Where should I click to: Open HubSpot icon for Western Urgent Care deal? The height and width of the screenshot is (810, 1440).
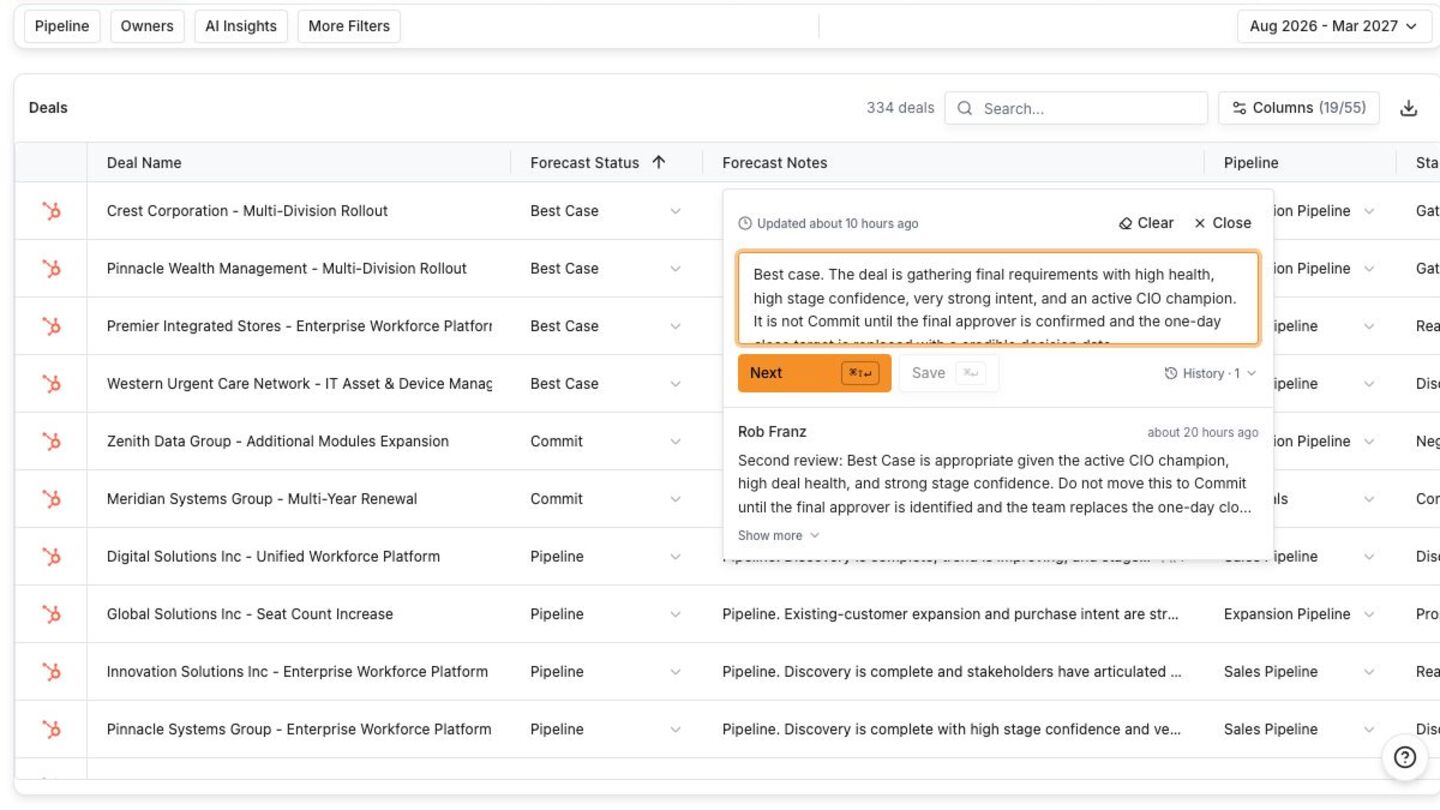pos(51,384)
